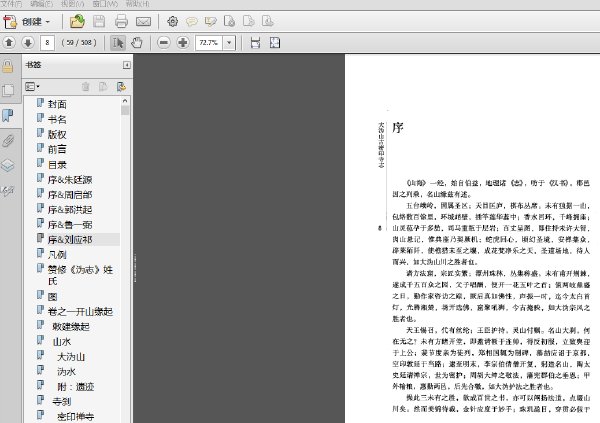Click the Save floppy disk icon

pyautogui.click(x=99, y=21)
